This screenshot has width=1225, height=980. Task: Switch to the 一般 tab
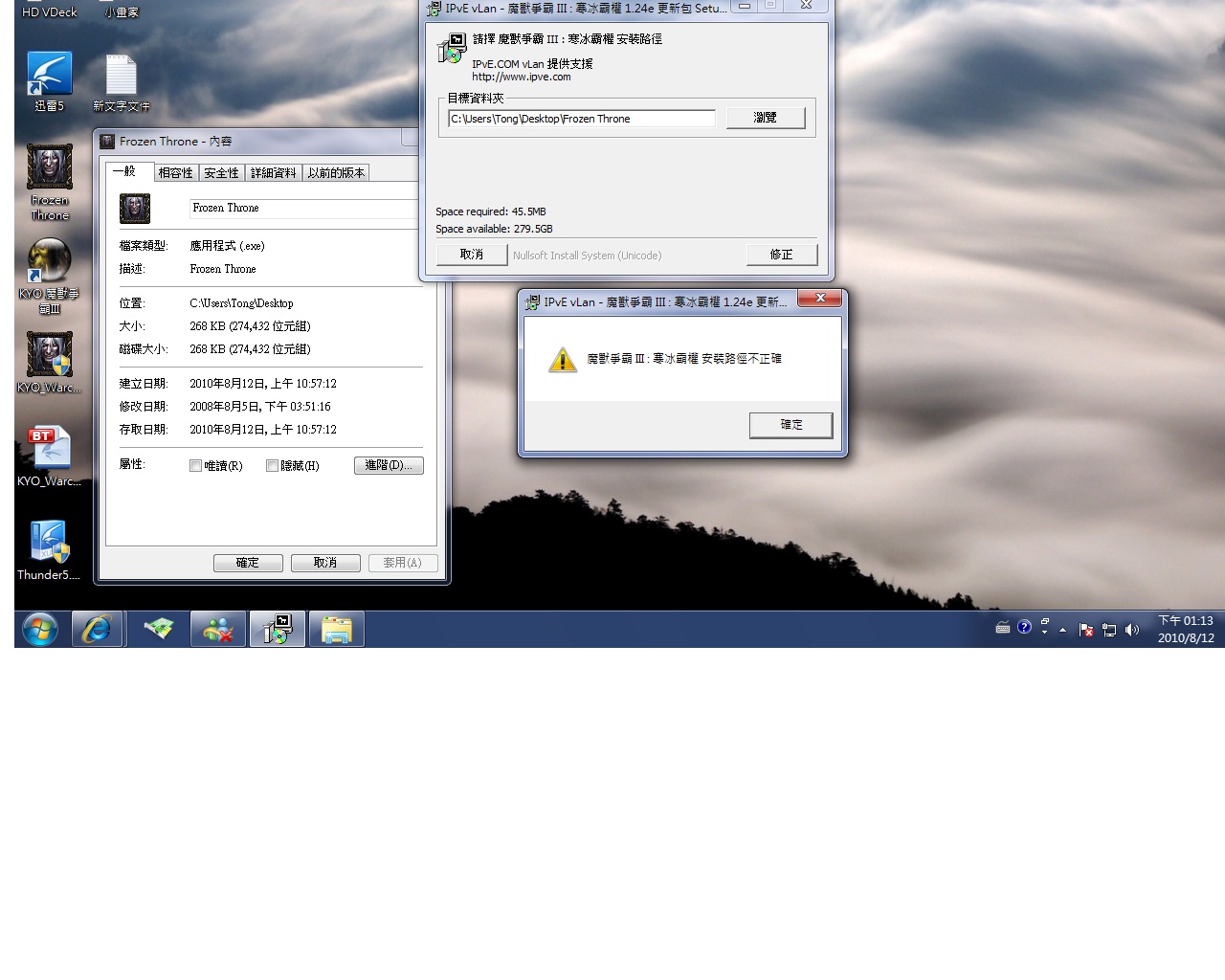[x=124, y=171]
